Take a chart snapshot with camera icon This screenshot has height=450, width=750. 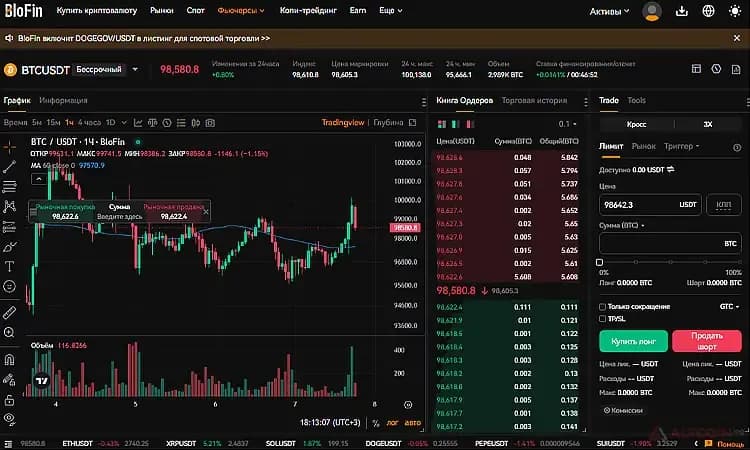(x=210, y=123)
